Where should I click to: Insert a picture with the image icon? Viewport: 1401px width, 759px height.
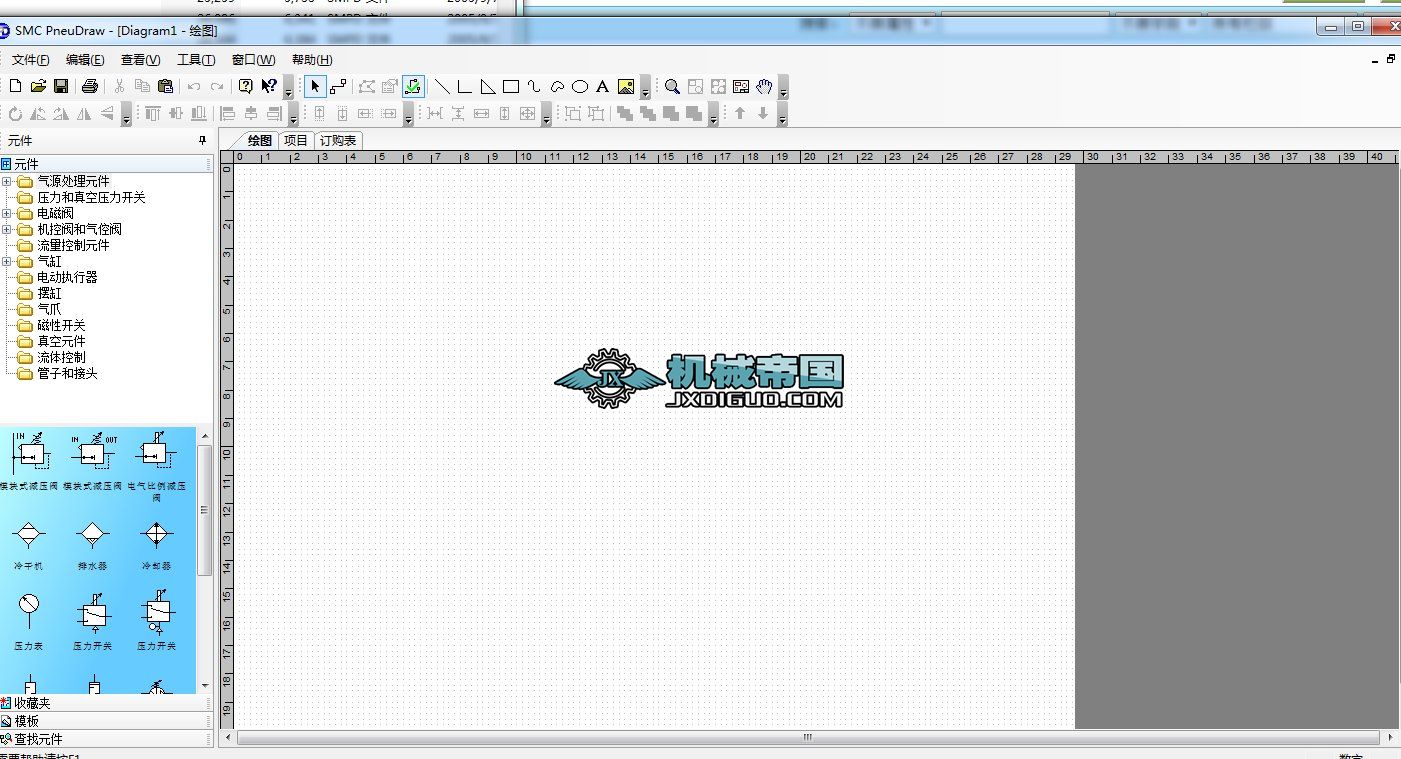(x=626, y=87)
